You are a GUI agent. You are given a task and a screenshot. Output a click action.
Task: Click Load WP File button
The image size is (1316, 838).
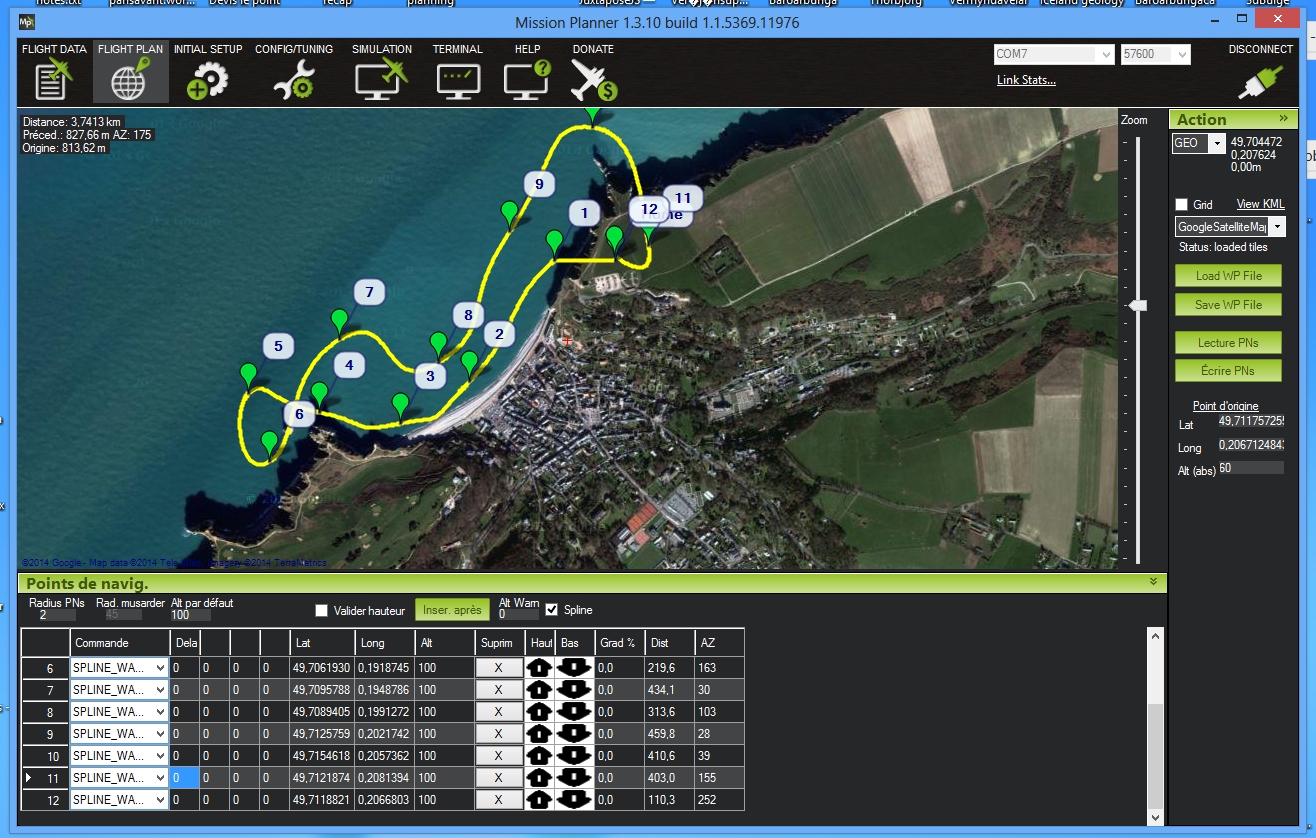coord(1228,276)
